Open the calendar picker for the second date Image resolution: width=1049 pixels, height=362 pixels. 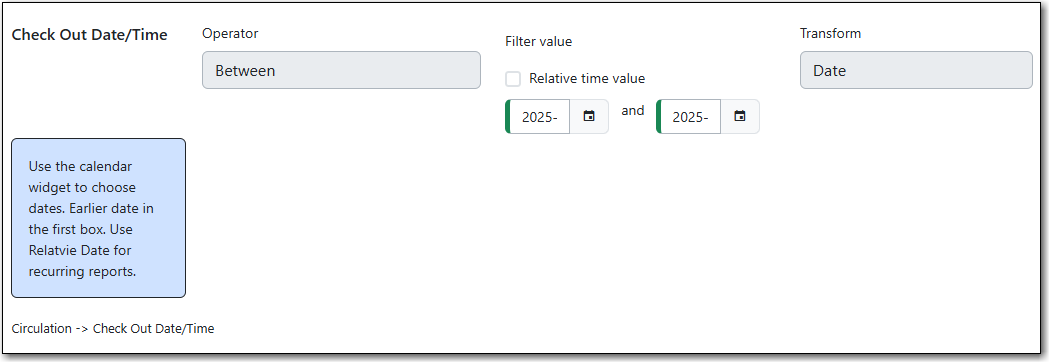click(740, 116)
